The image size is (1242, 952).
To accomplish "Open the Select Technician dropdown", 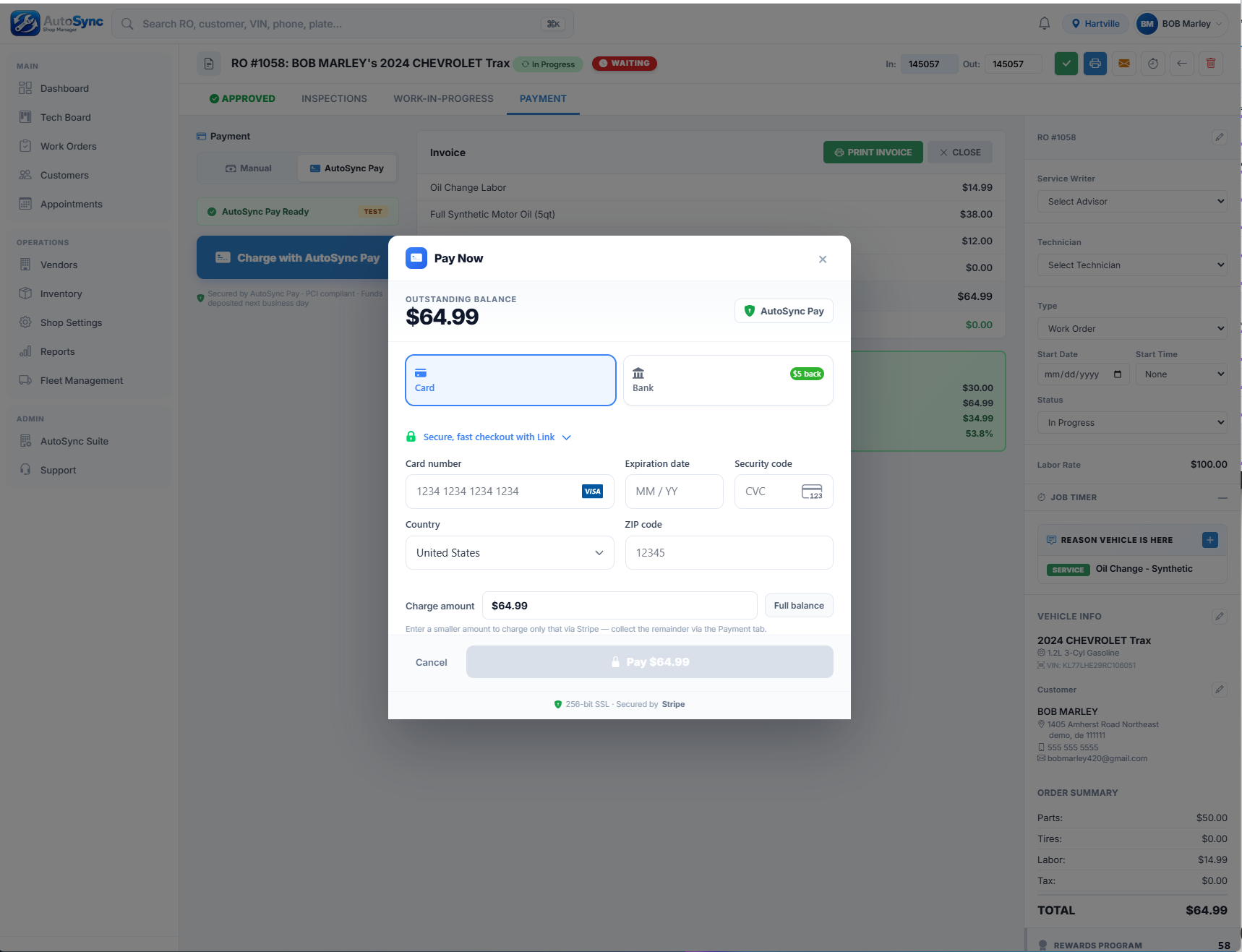I will (x=1132, y=265).
